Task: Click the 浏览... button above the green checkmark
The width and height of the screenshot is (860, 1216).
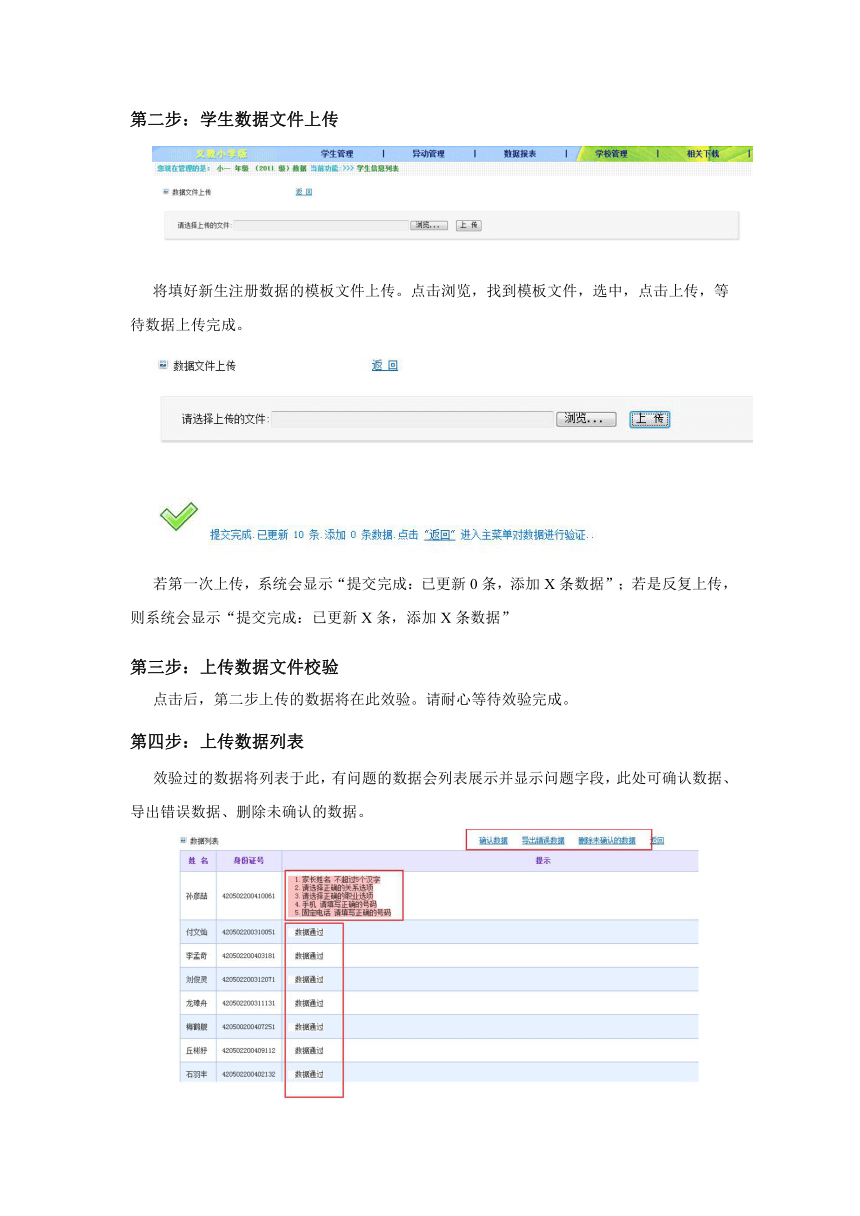Action: [x=586, y=419]
